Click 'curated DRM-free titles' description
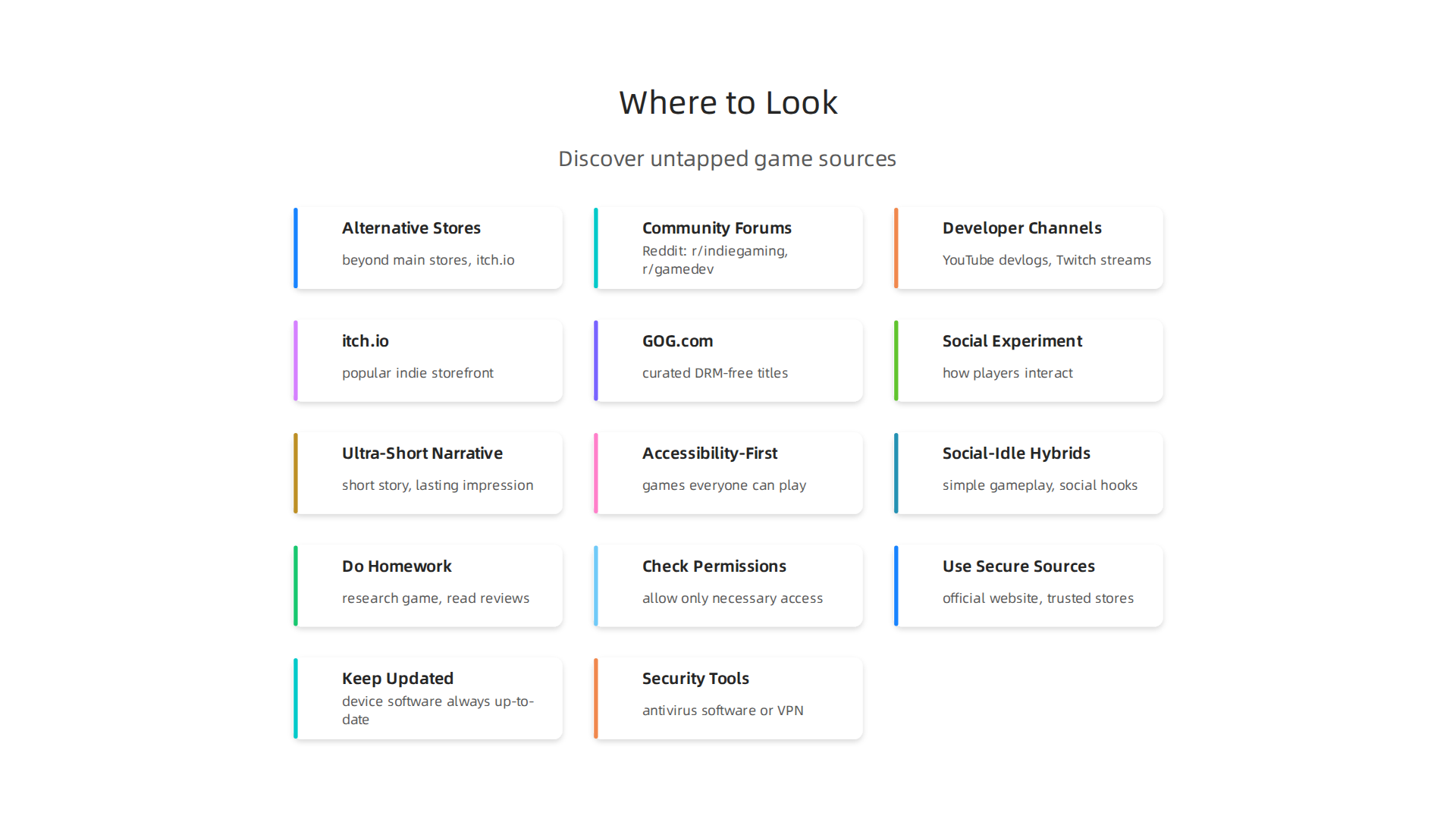Viewport: 1456px width, 819px height. coord(714,373)
